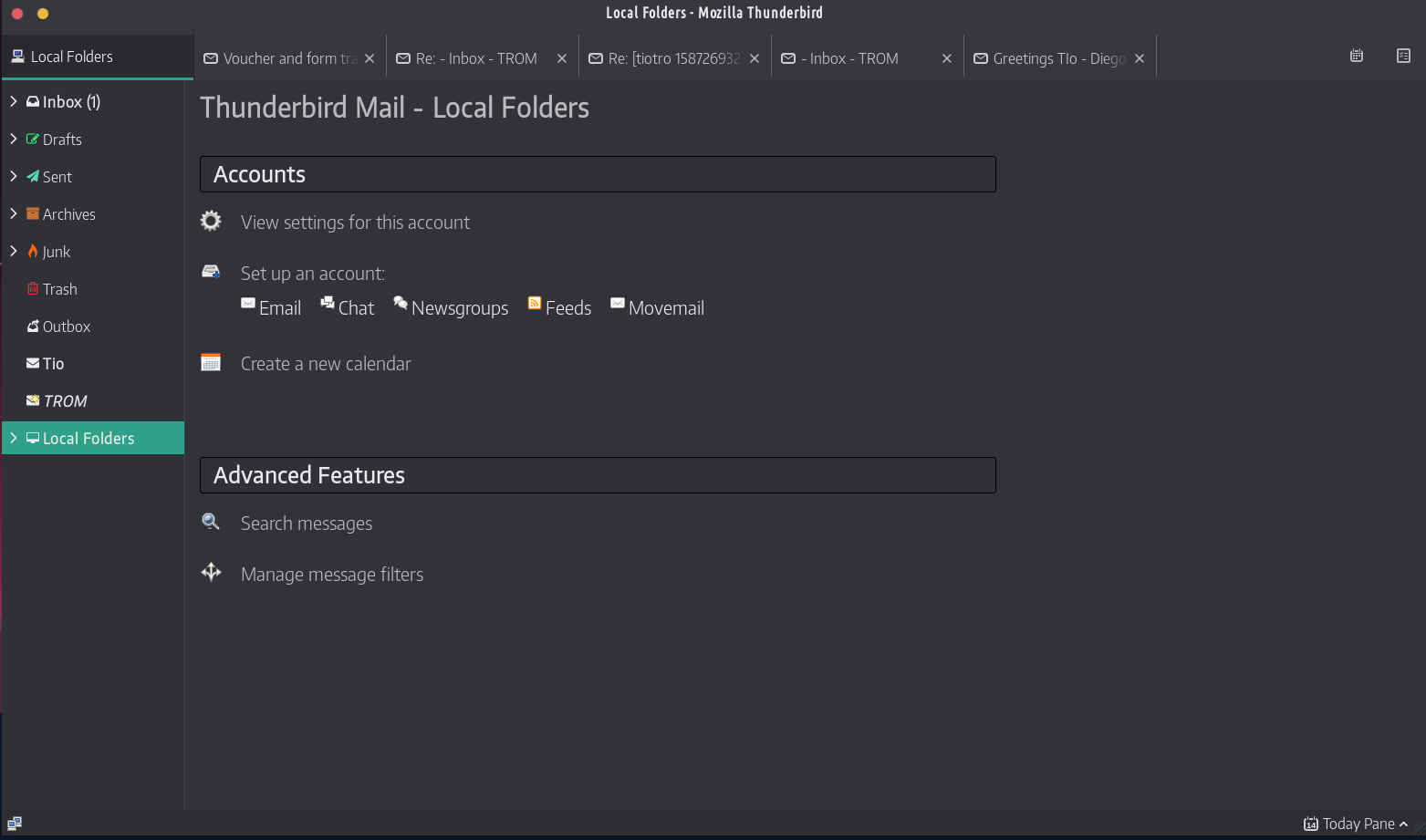1426x840 pixels.
Task: Expand the Archives folder chevron
Action: coord(14,213)
